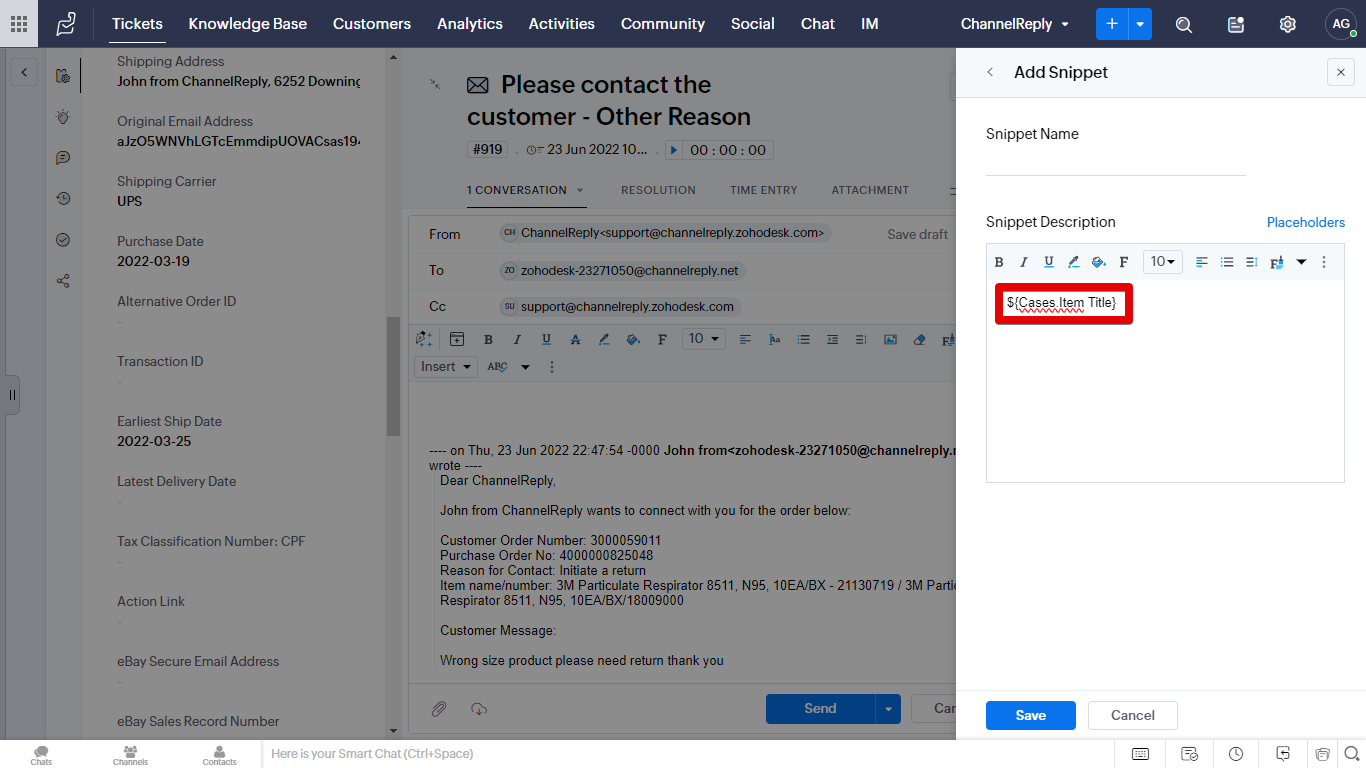Click the Smart Chat input bar
Image resolution: width=1366 pixels, height=768 pixels.
[x=686, y=754]
